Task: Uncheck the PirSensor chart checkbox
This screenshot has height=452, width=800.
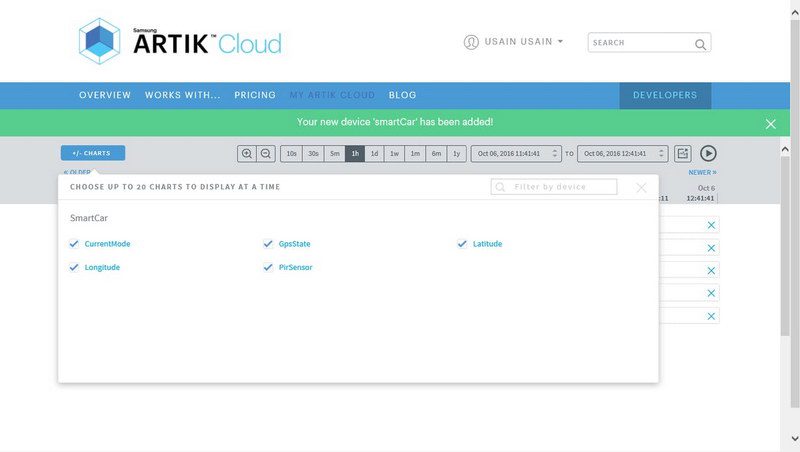Action: click(268, 267)
